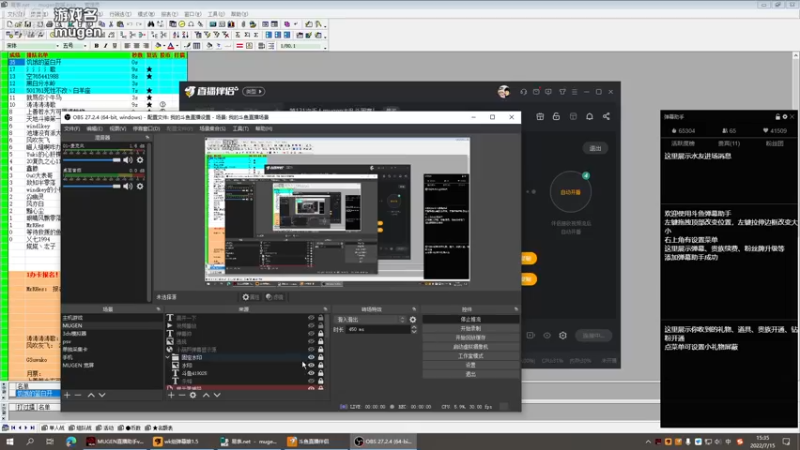This screenshot has height=450, width=800.
Task: Move source up with the sources arrow
Action: (x=206, y=395)
